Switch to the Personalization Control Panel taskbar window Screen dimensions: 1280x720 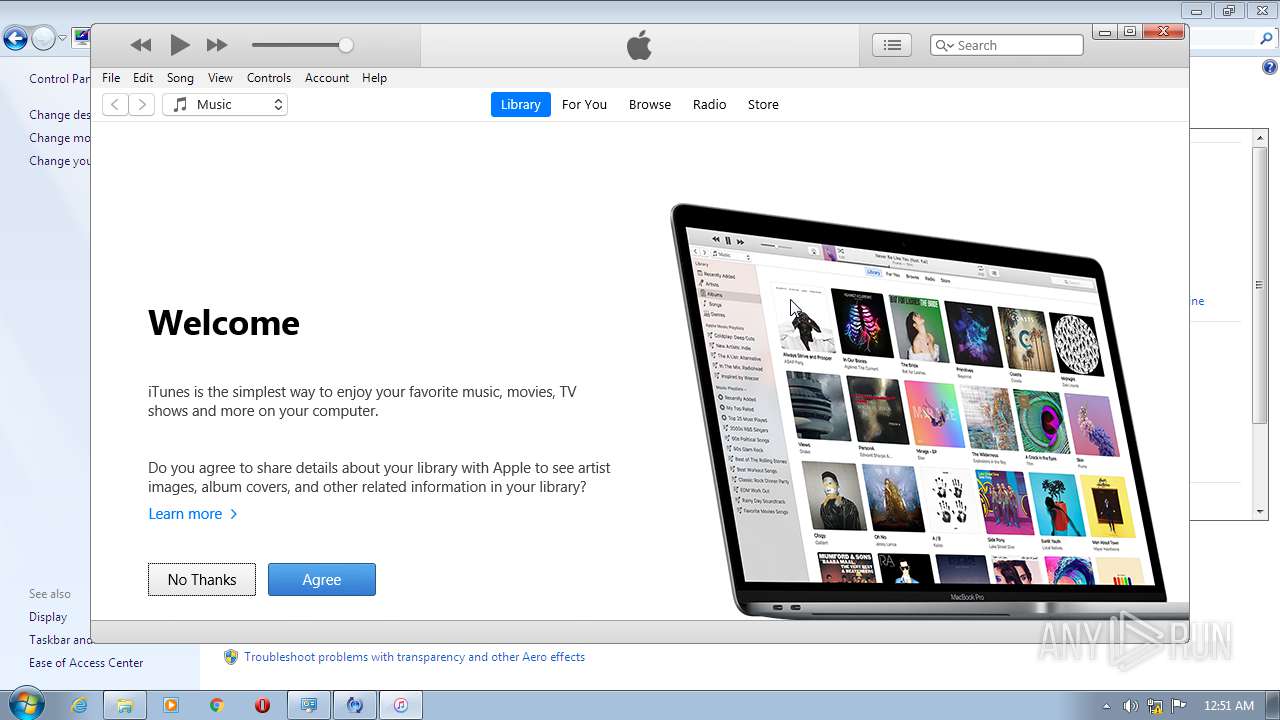309,705
